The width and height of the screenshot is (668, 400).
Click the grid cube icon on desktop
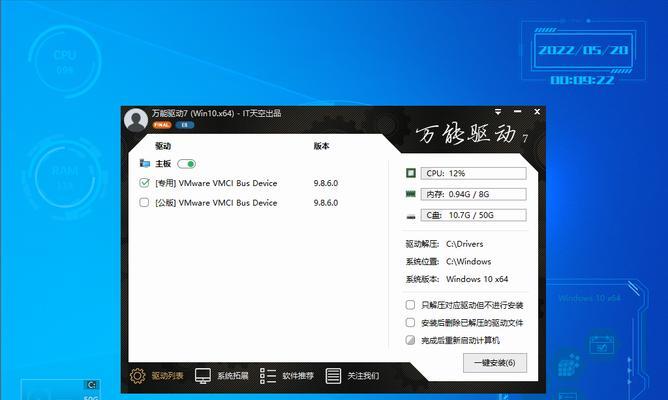tap(569, 365)
